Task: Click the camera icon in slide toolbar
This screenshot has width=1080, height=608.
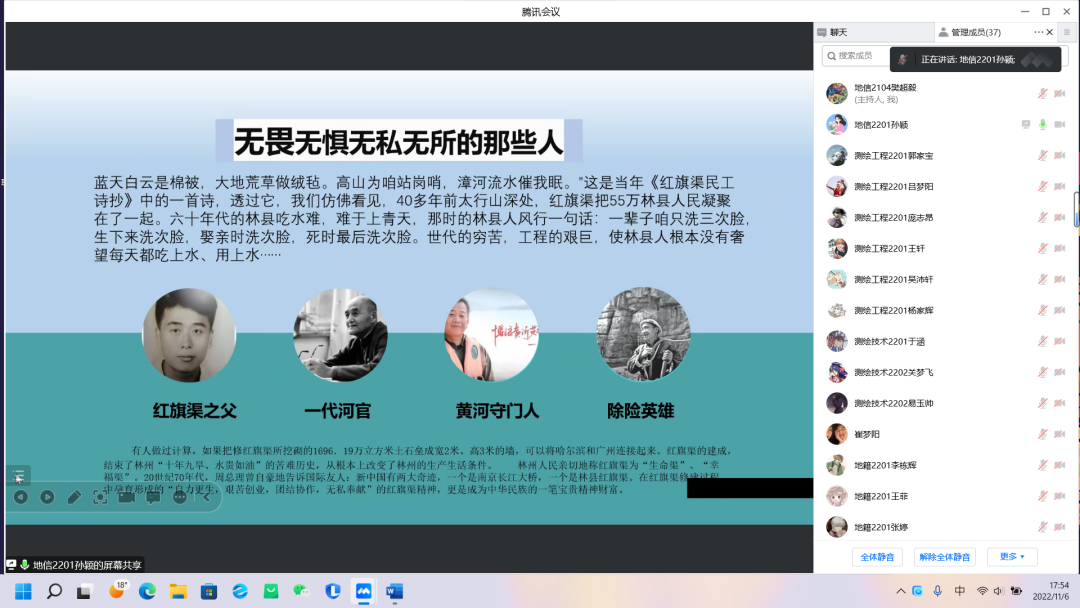Action: point(127,497)
